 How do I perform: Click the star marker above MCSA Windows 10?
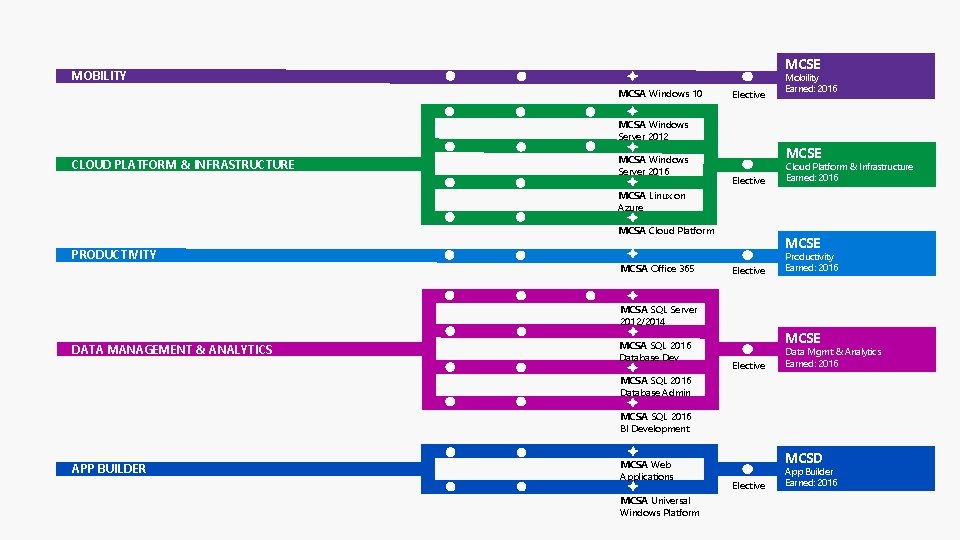point(632,76)
